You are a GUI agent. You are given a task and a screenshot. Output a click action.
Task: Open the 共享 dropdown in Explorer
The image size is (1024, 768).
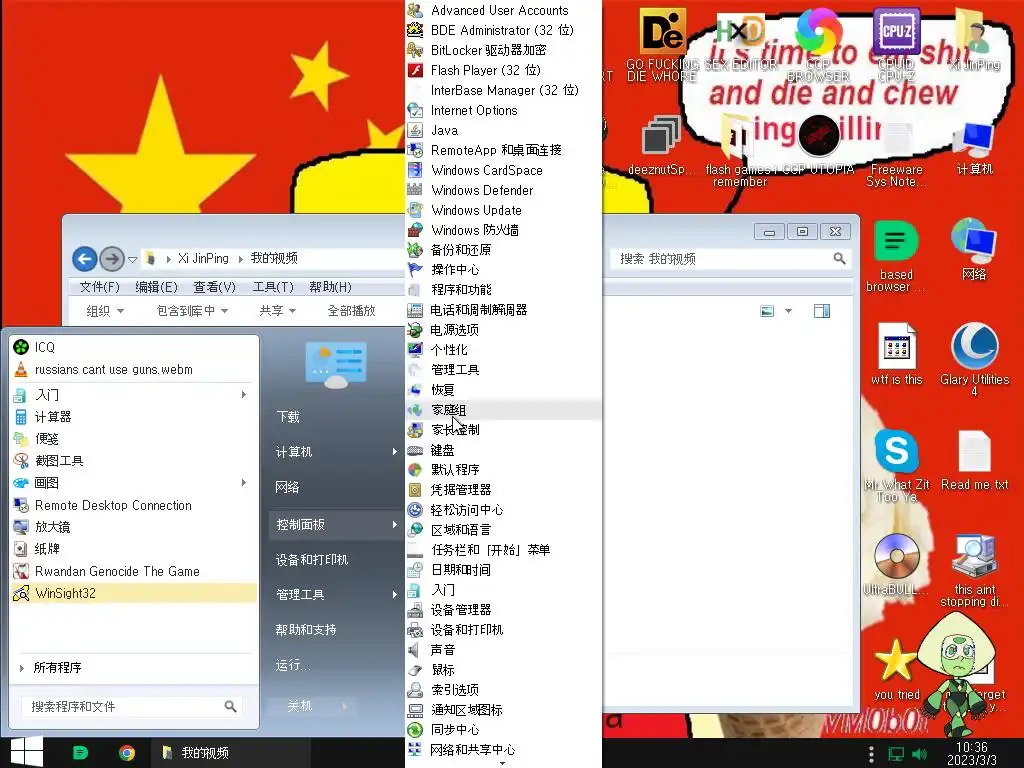[x=278, y=311]
